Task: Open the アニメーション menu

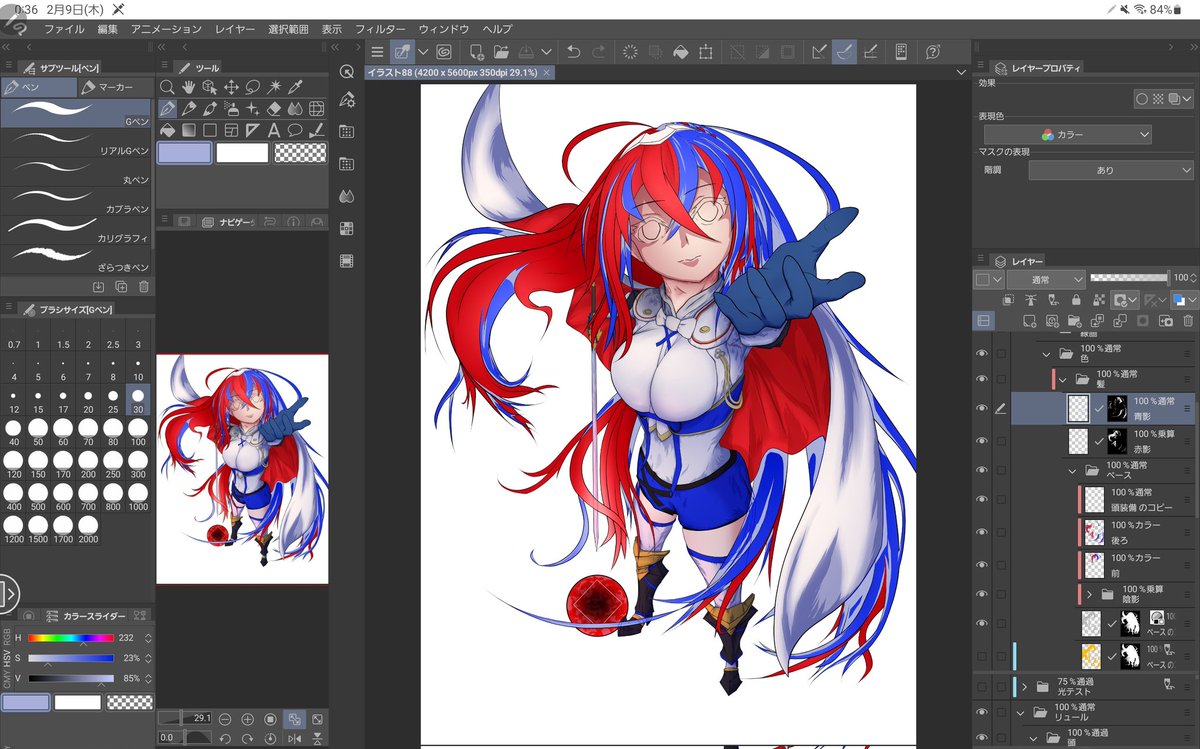Action: 166,29
